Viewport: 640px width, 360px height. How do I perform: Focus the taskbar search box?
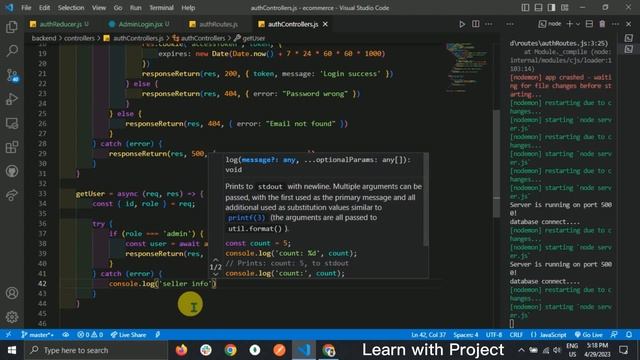(96, 350)
